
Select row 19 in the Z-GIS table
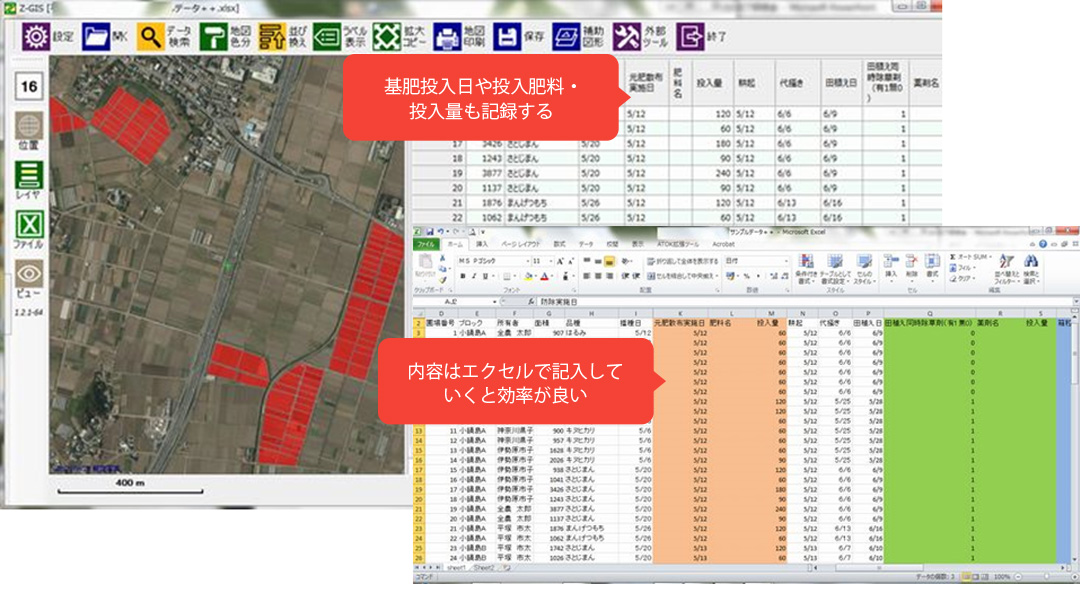click(677, 173)
